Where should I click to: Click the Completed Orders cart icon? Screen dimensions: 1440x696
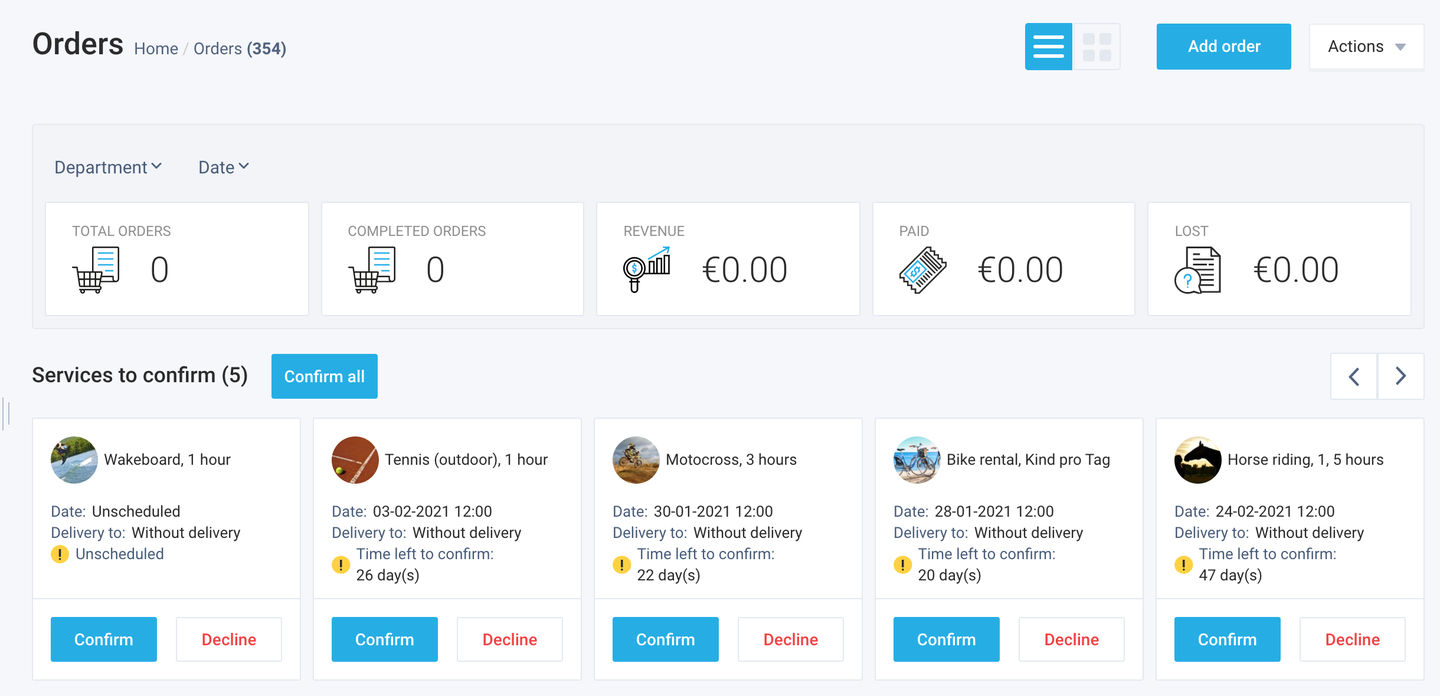click(372, 270)
